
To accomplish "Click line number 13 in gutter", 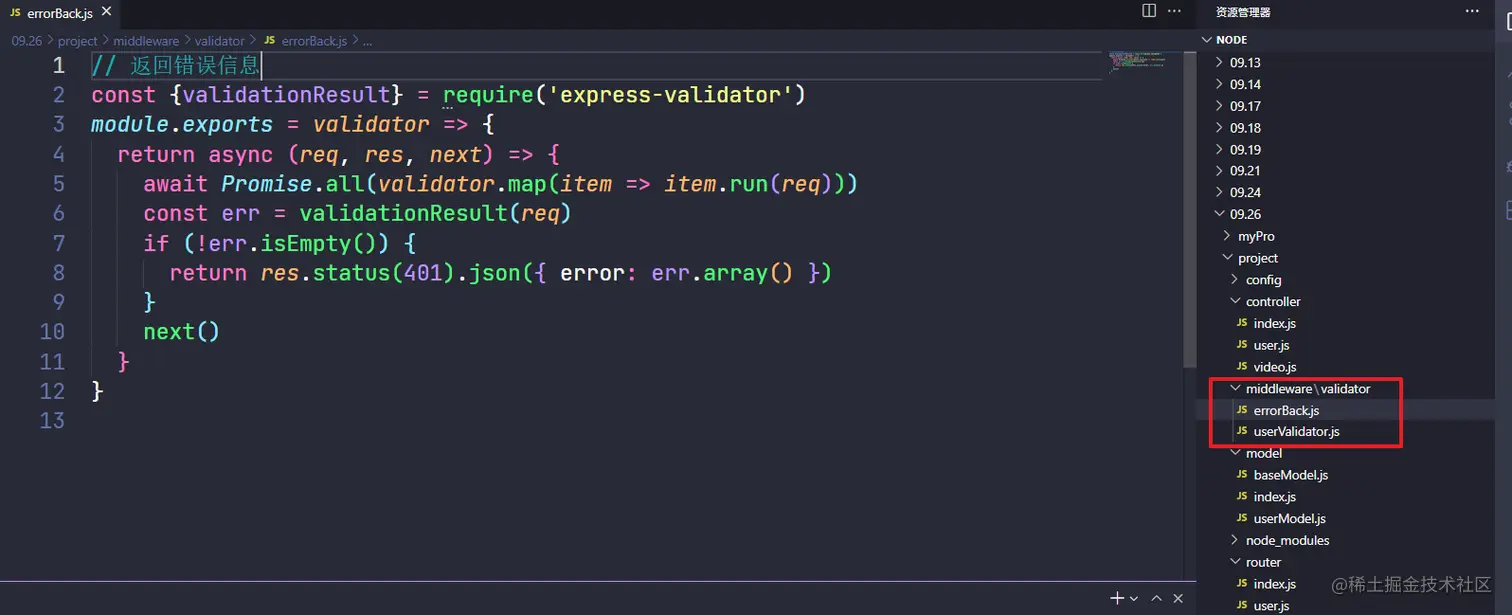I will [x=52, y=421].
